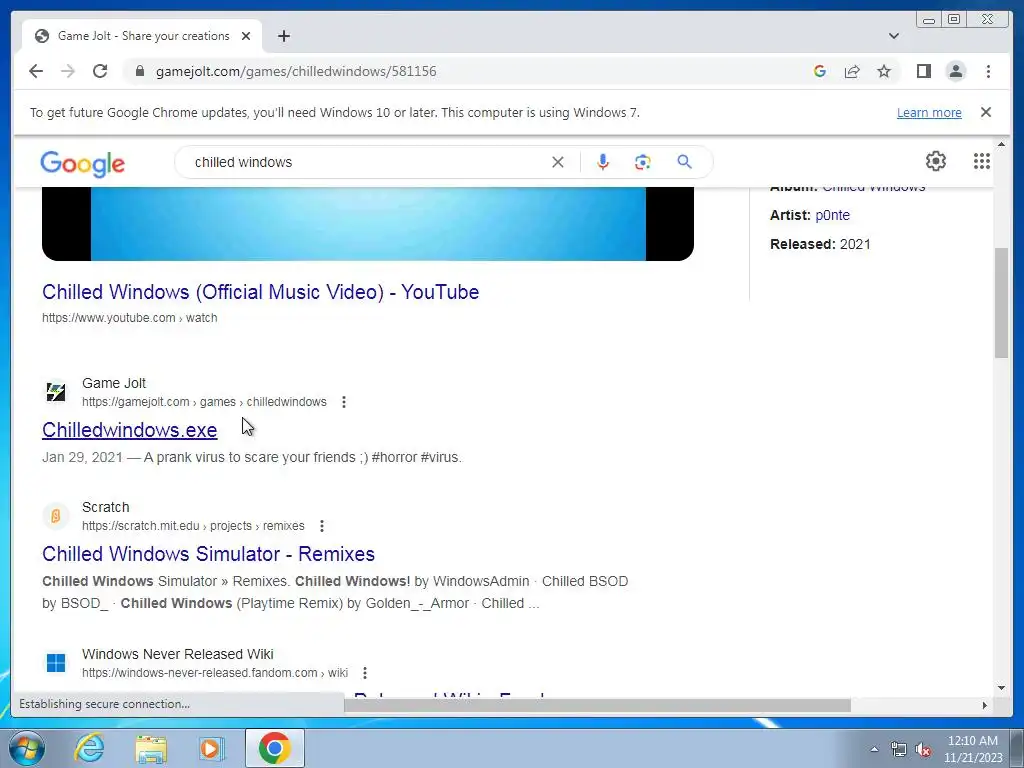
Task: Click the Scratch result site name
Action: click(105, 507)
